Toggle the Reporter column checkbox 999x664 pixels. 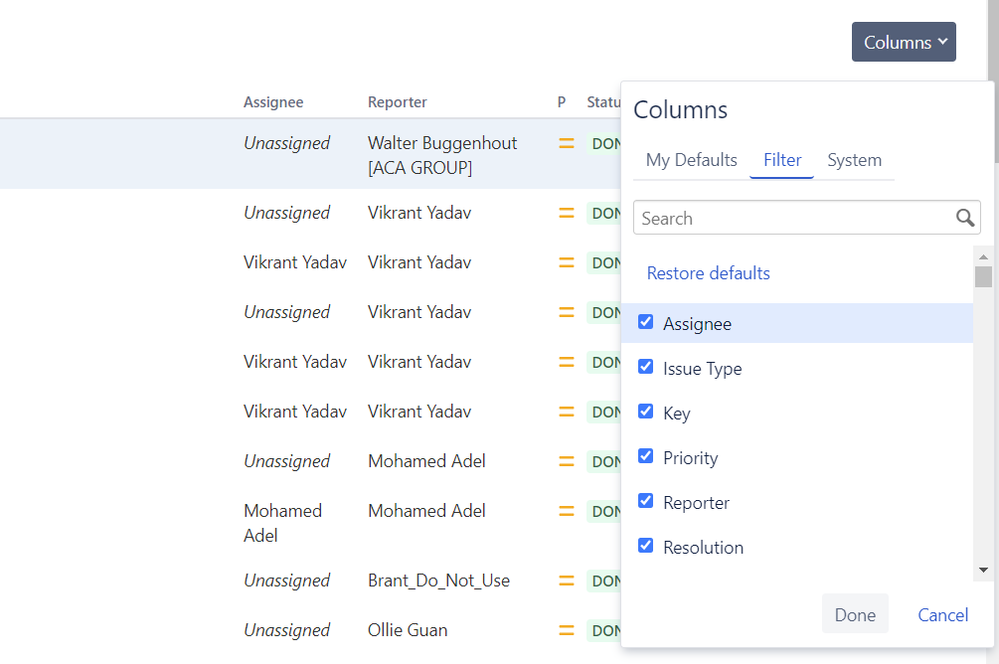click(646, 501)
